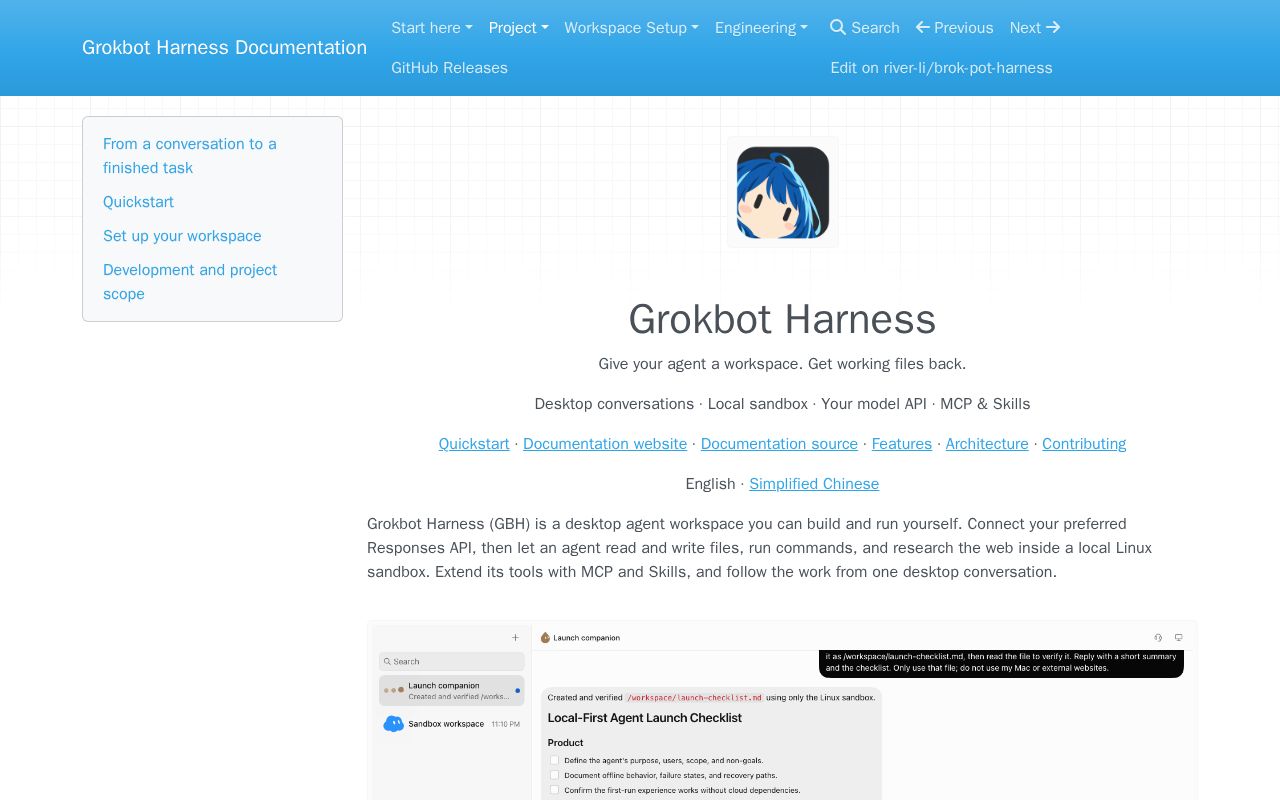Open the Project dropdown menu
This screenshot has width=1280, height=800.
[518, 28]
